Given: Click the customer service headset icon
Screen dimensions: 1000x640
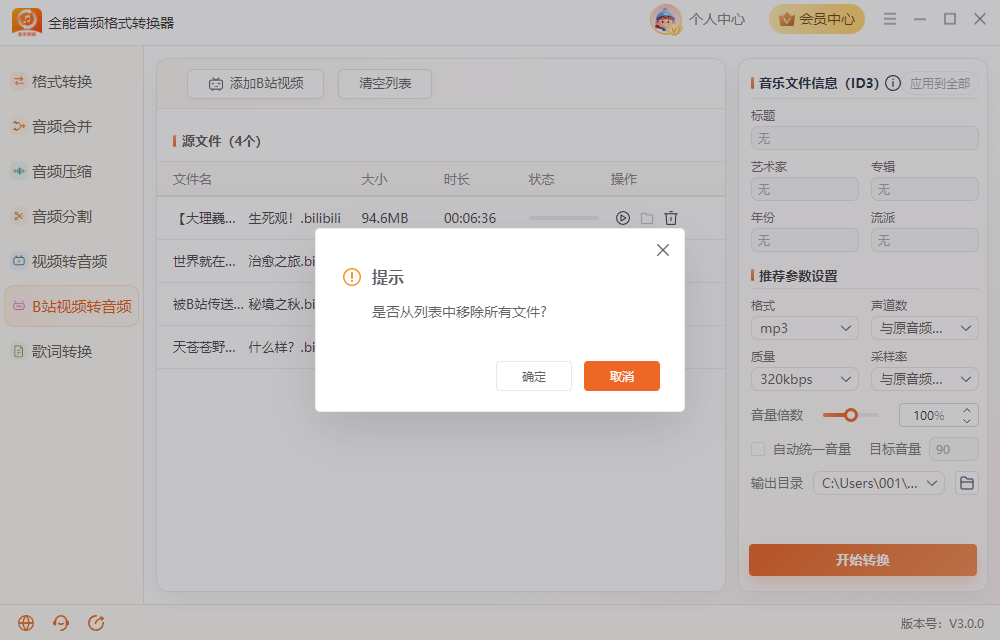Looking at the screenshot, I should [x=61, y=623].
